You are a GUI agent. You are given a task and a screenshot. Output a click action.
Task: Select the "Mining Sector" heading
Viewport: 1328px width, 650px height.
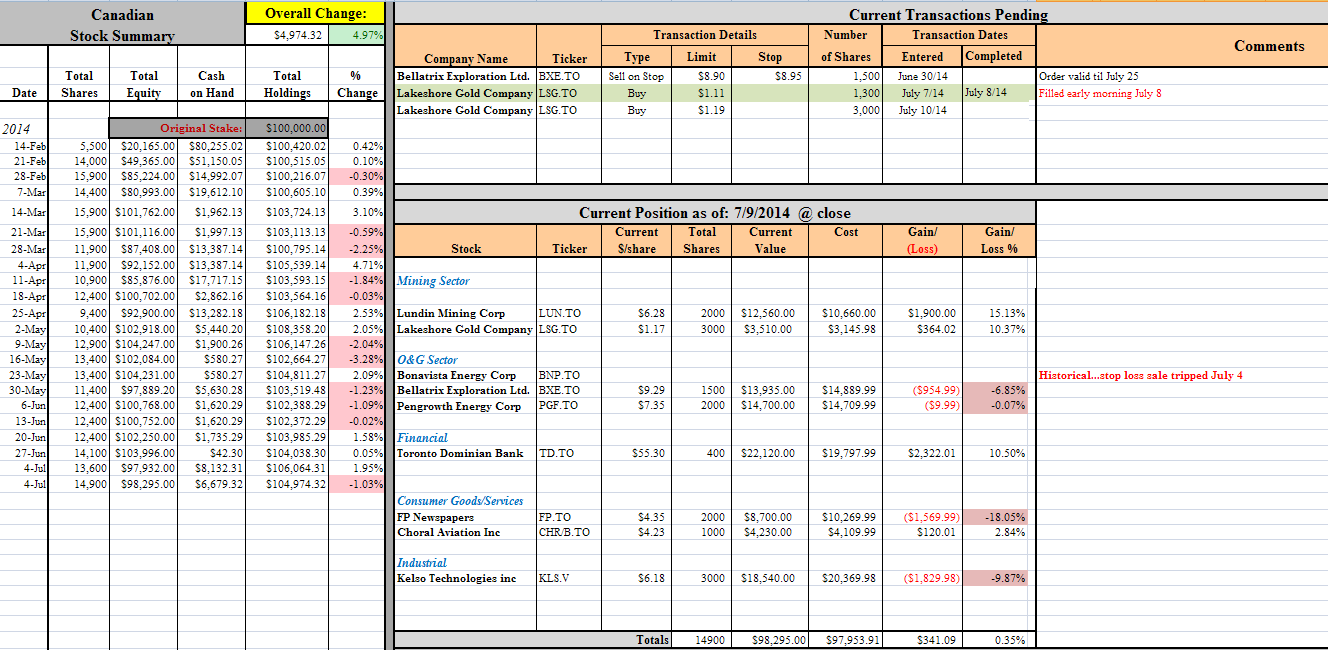click(x=433, y=281)
